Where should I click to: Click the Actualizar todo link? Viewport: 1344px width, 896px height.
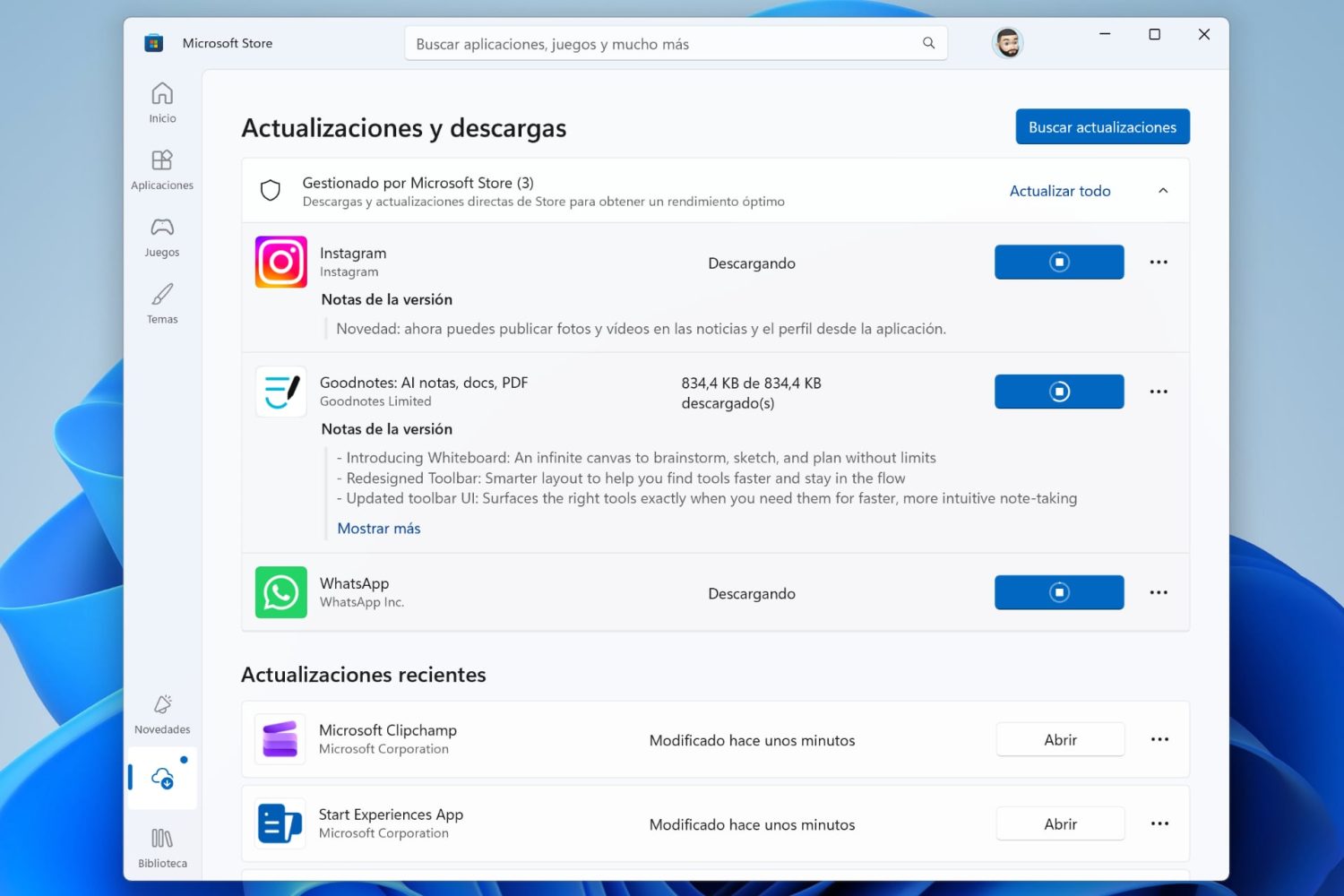coord(1060,190)
